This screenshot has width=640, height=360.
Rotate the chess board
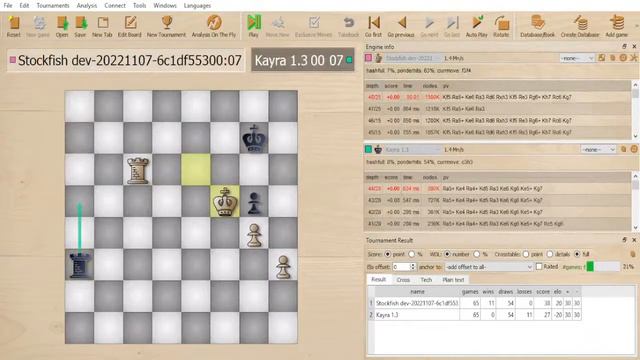(501, 26)
